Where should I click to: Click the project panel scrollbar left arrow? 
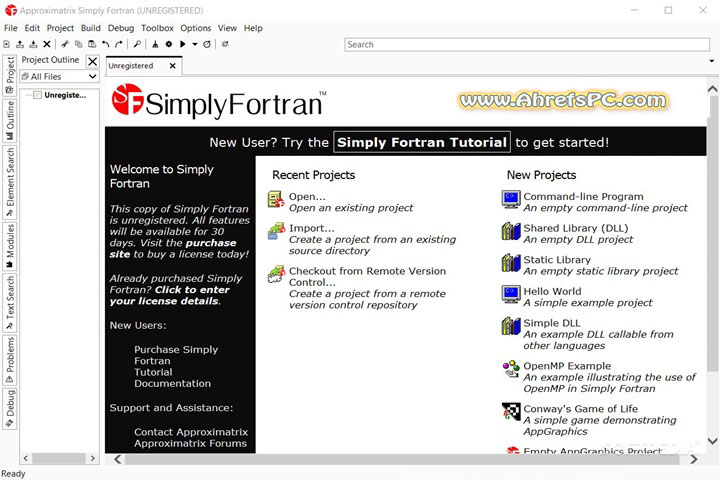[26, 458]
